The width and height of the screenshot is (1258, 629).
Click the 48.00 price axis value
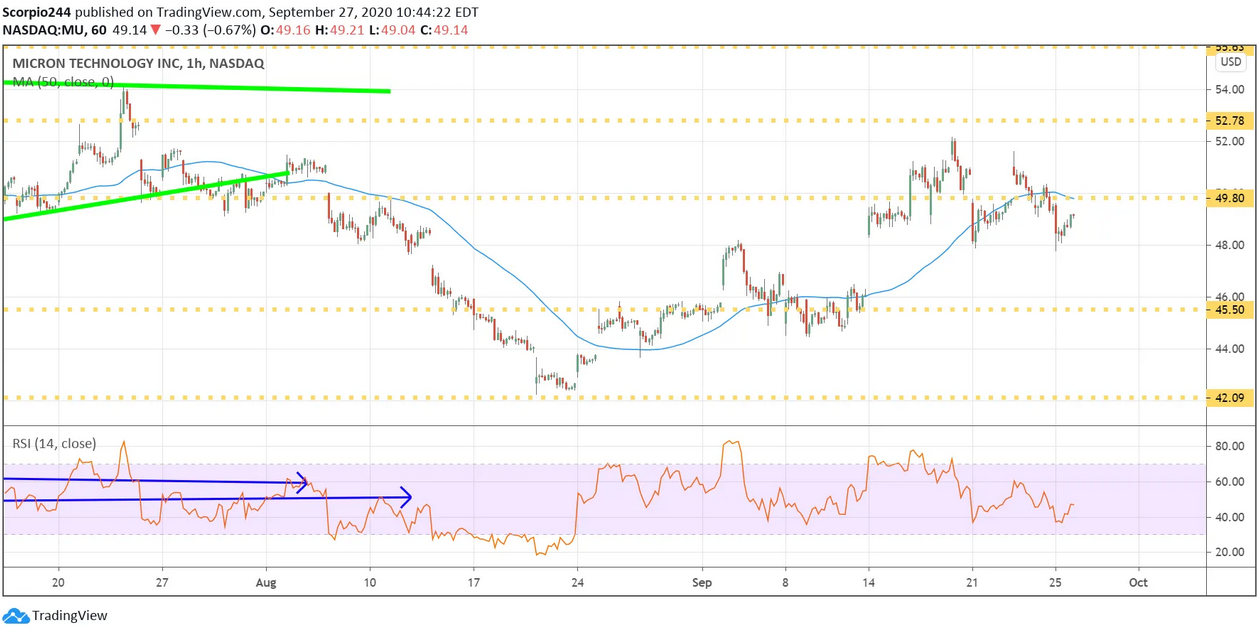pyautogui.click(x=1230, y=245)
